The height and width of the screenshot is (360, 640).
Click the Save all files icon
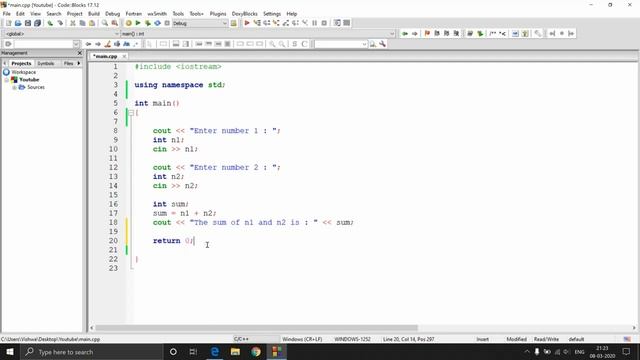click(37, 23)
